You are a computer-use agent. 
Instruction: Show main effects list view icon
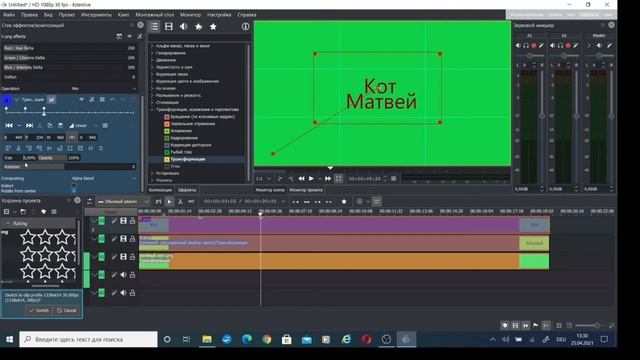point(154,27)
